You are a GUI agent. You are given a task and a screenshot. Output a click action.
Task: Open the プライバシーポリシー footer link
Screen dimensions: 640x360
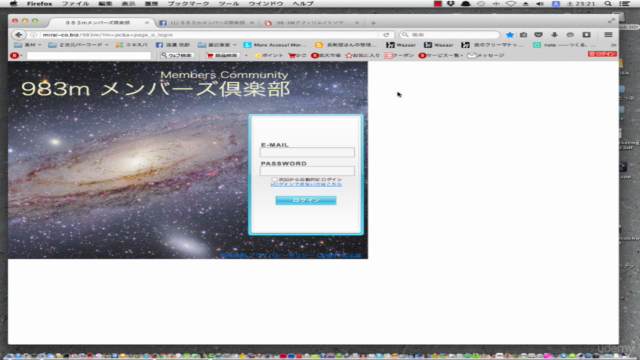[x=282, y=256]
